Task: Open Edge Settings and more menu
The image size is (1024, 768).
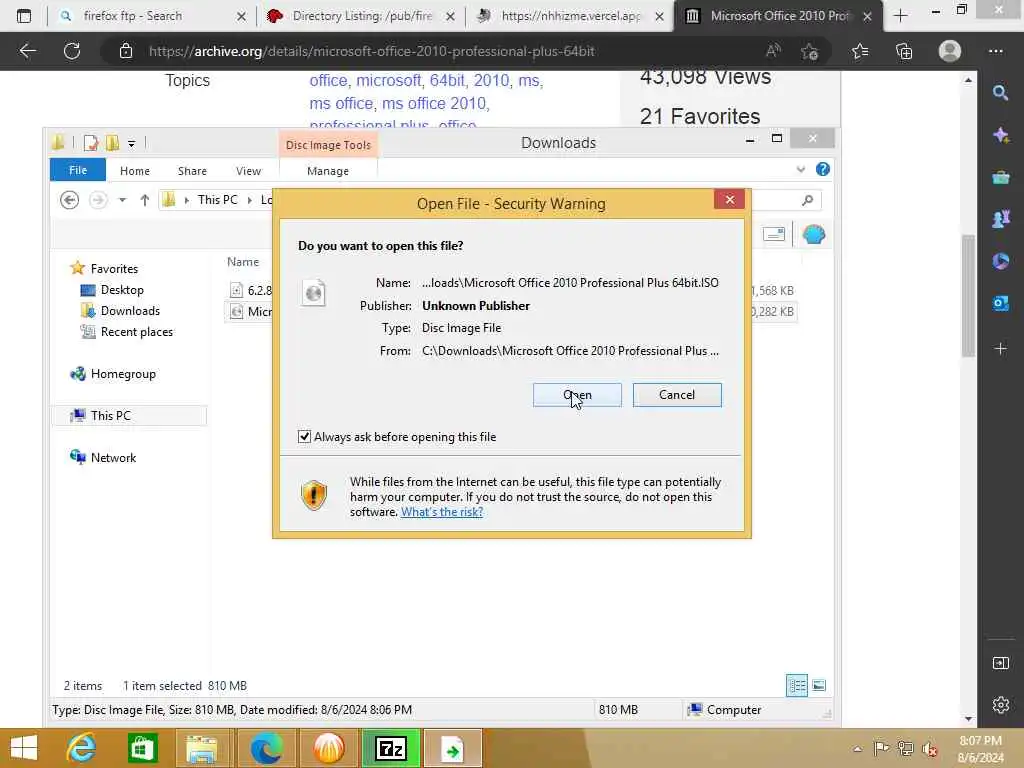Action: 995,51
